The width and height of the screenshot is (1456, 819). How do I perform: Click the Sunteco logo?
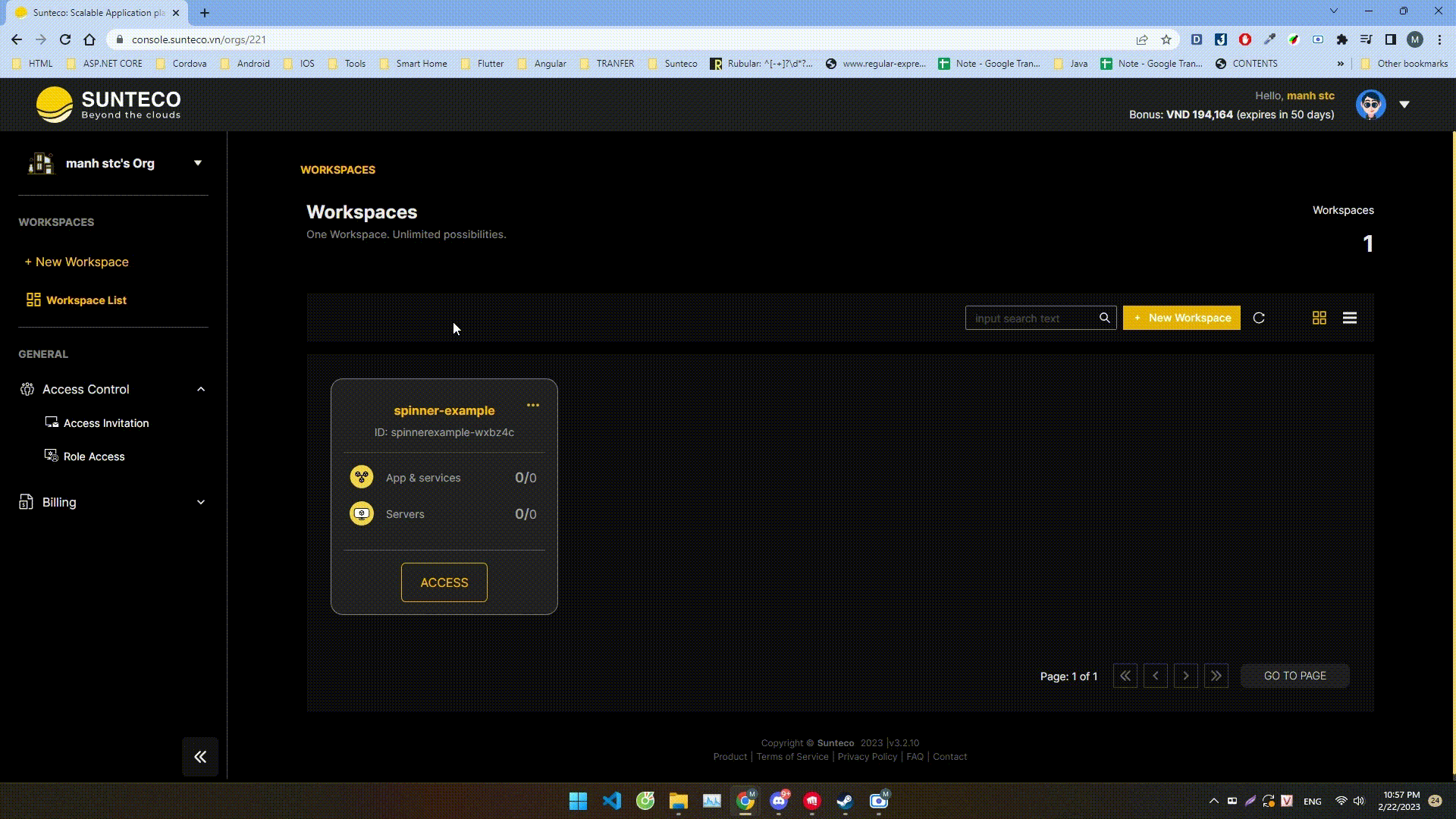[108, 105]
